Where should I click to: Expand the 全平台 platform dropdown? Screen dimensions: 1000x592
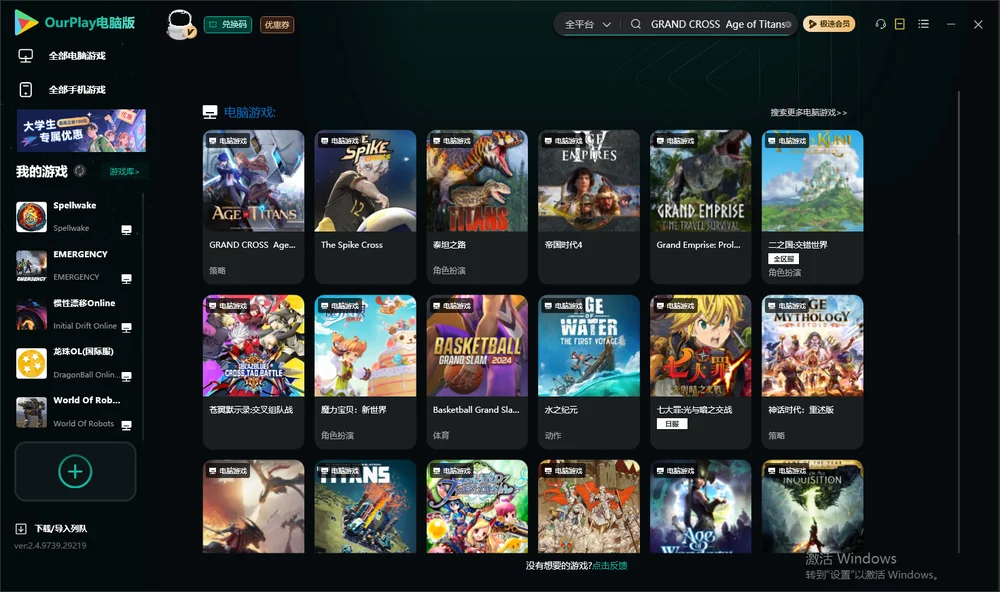pos(587,24)
